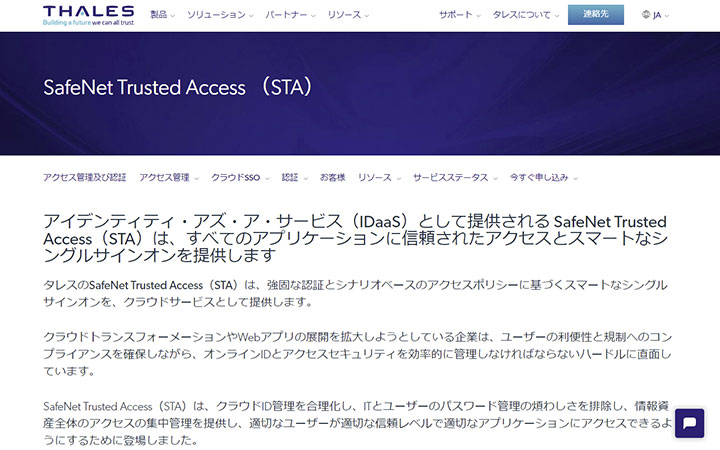The width and height of the screenshot is (720, 450).
Task: Open the ソリューション menu
Action: [220, 15]
